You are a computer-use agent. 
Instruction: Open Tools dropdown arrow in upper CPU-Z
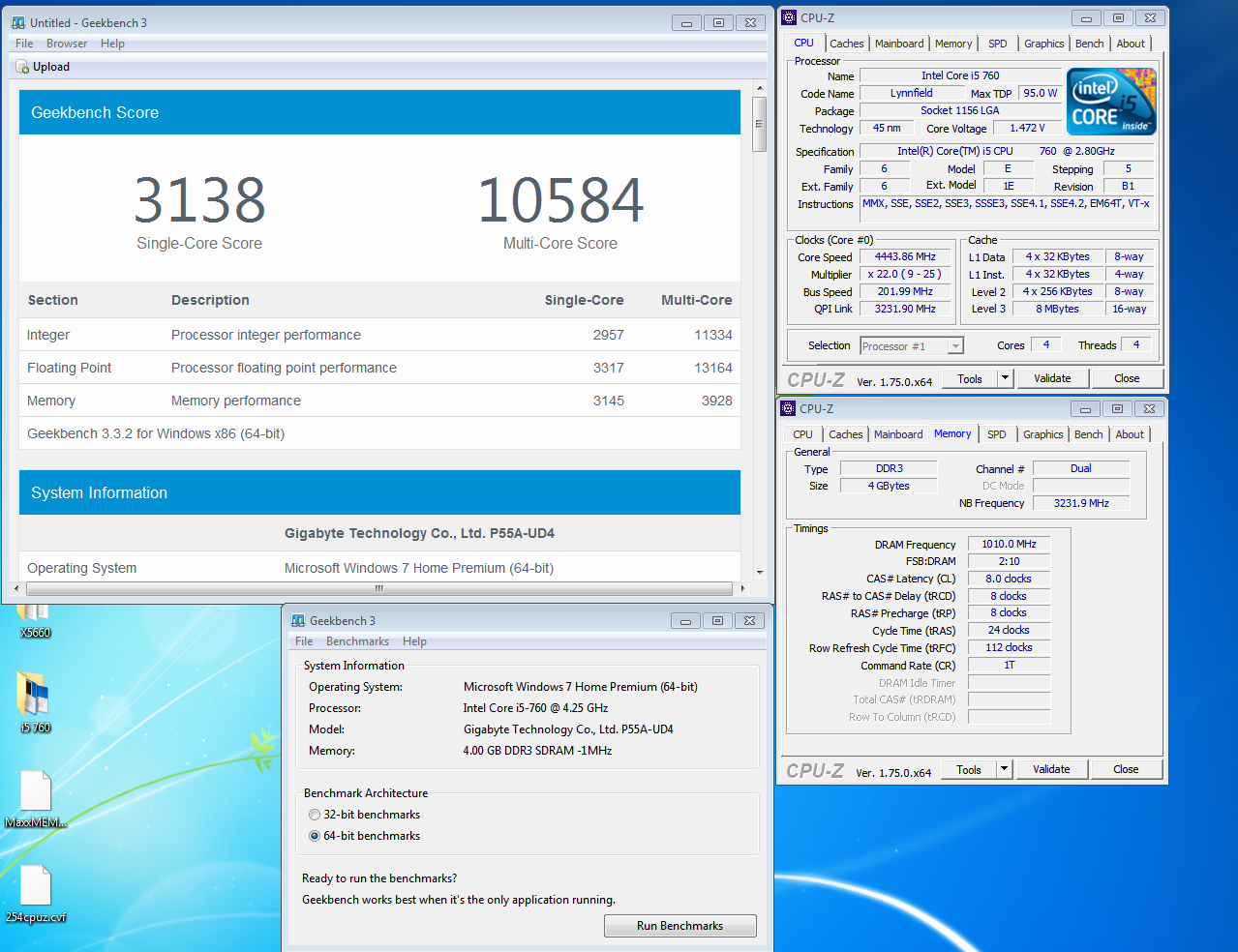(x=1005, y=378)
